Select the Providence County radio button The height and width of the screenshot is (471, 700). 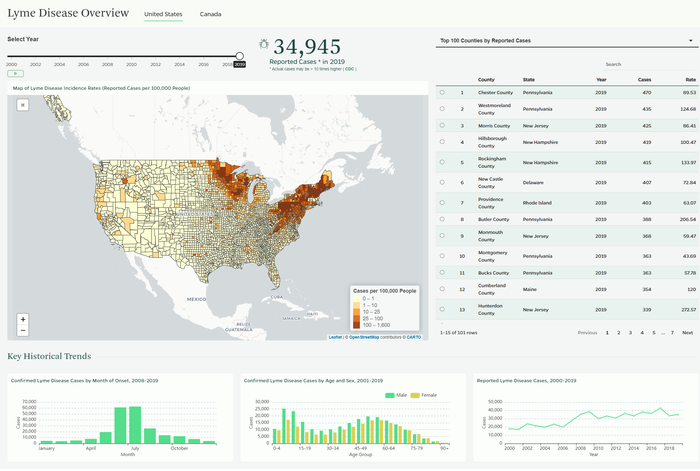[442, 203]
